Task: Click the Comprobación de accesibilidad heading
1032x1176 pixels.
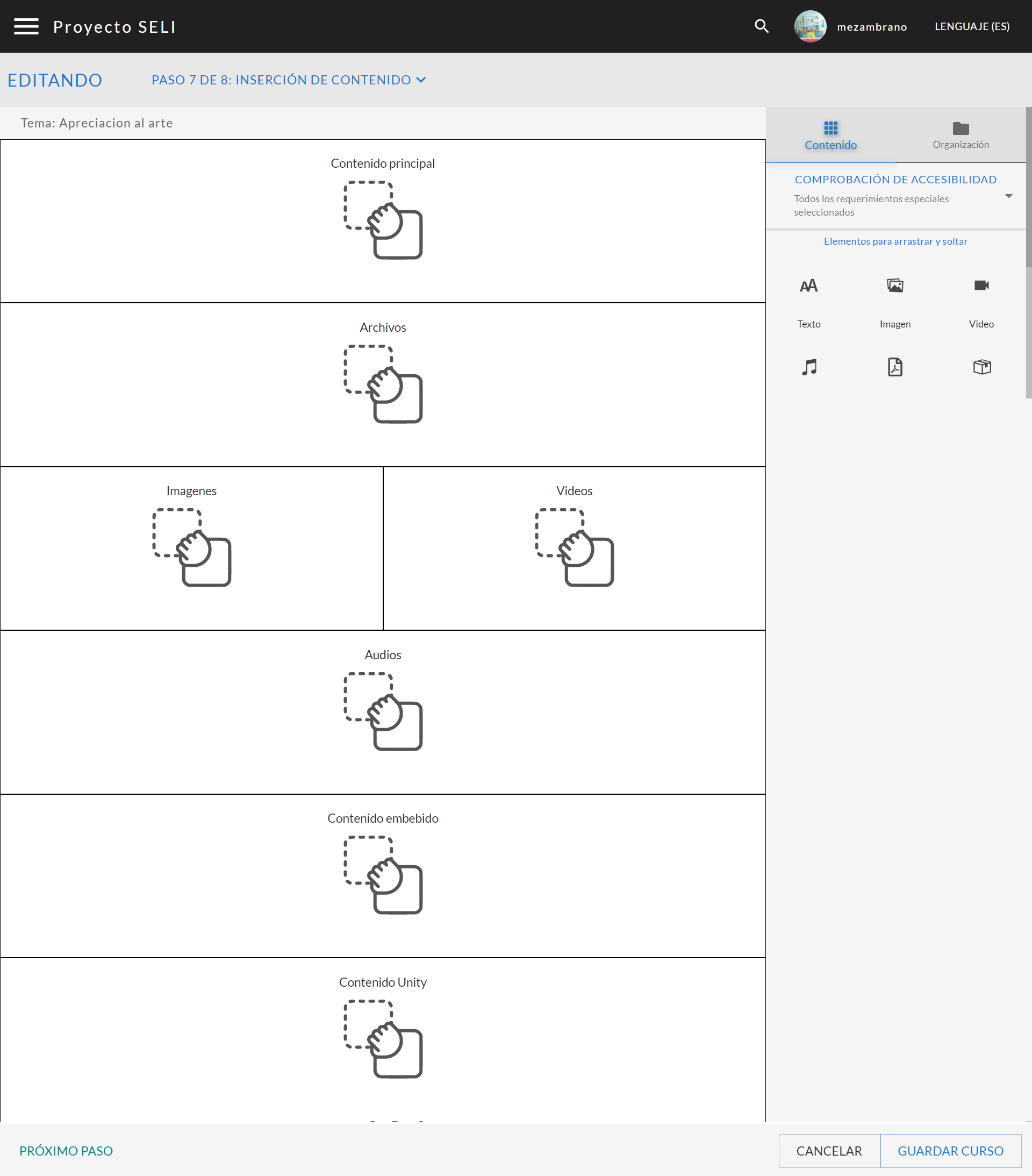Action: point(895,180)
